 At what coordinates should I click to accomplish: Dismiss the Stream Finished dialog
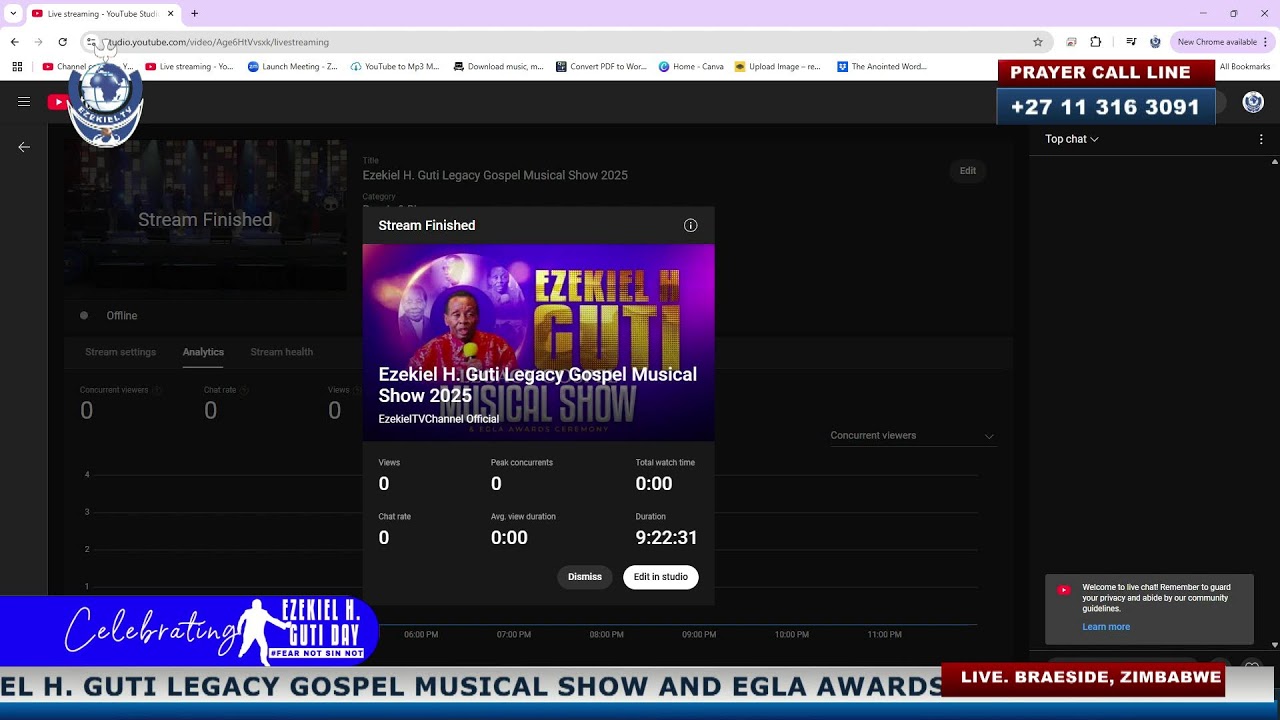click(x=585, y=577)
